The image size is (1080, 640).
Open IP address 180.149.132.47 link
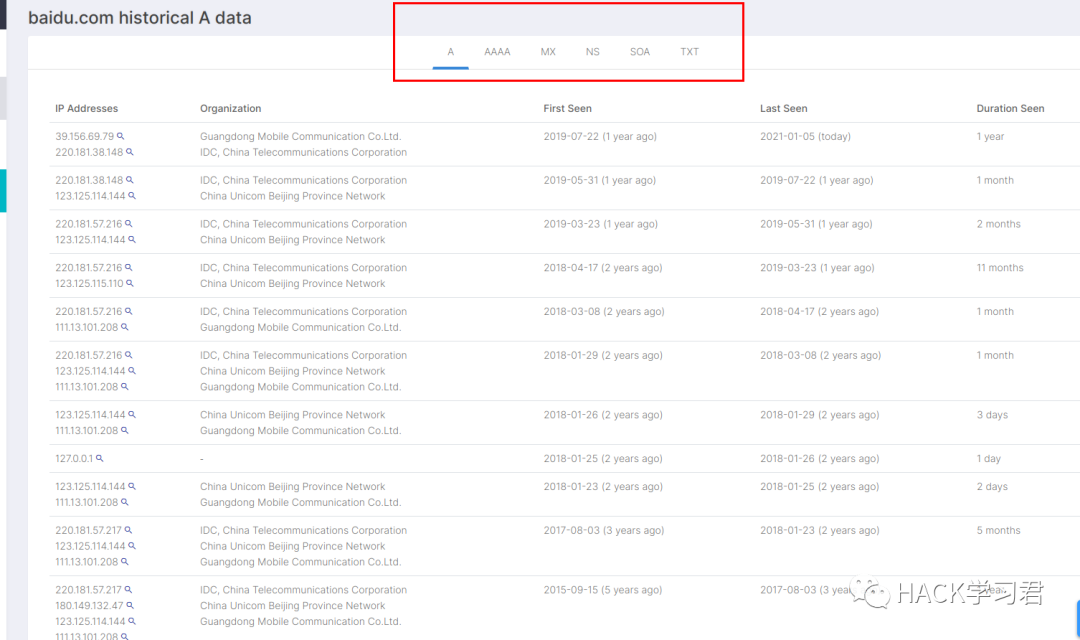[x=90, y=606]
